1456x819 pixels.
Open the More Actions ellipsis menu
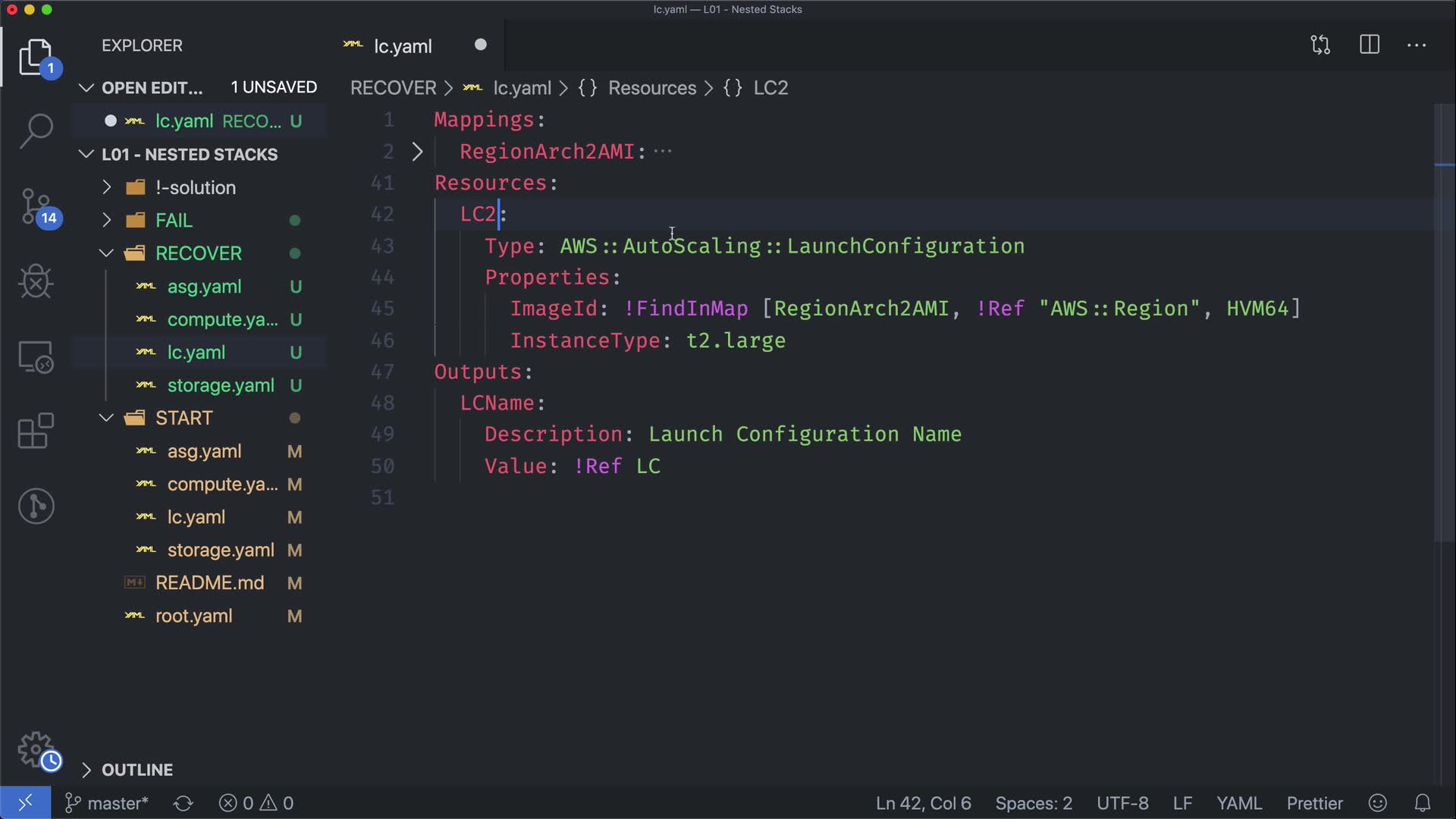1417,45
